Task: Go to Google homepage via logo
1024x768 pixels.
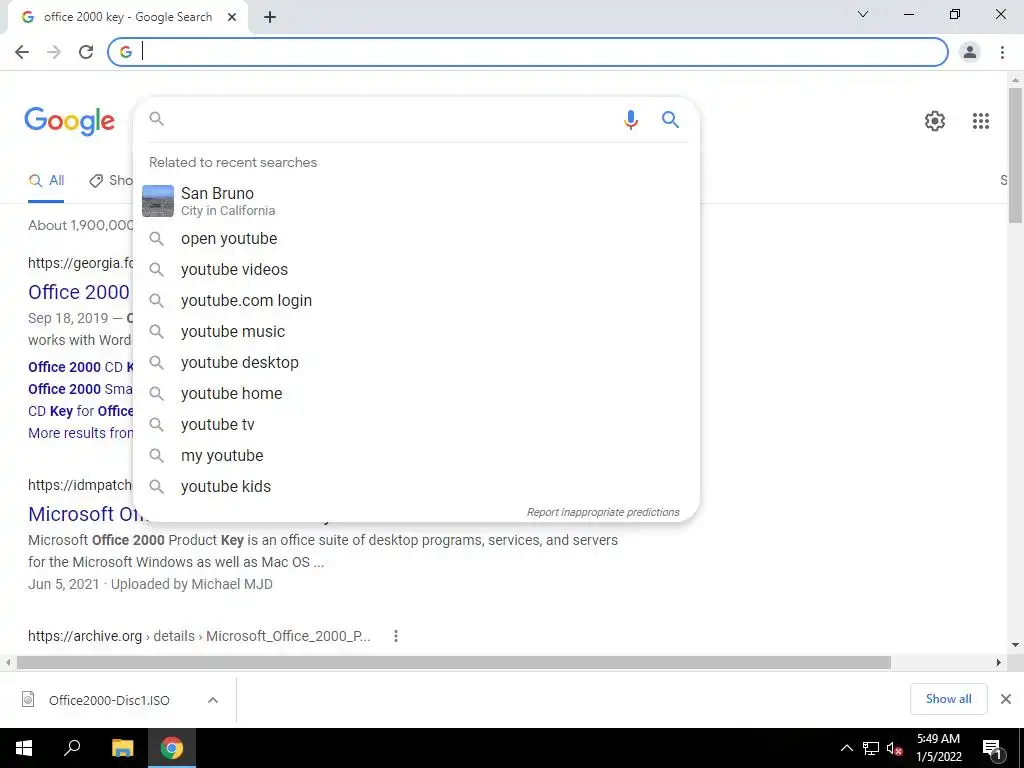Action: 69,121
